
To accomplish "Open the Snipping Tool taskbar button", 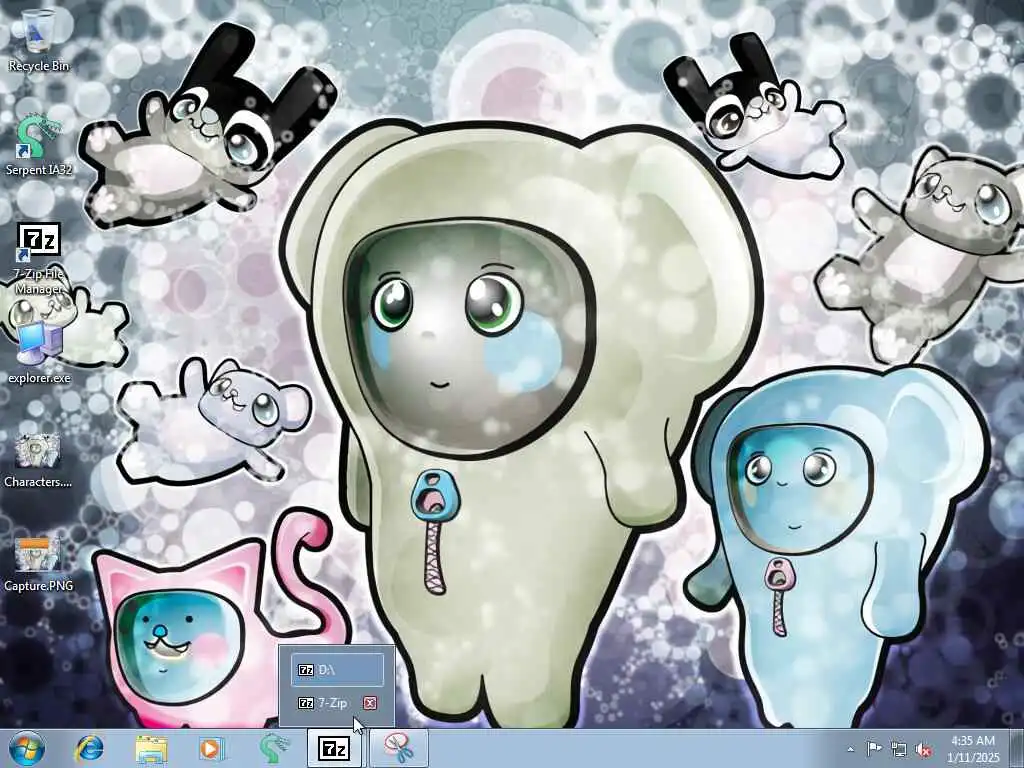I will click(398, 748).
